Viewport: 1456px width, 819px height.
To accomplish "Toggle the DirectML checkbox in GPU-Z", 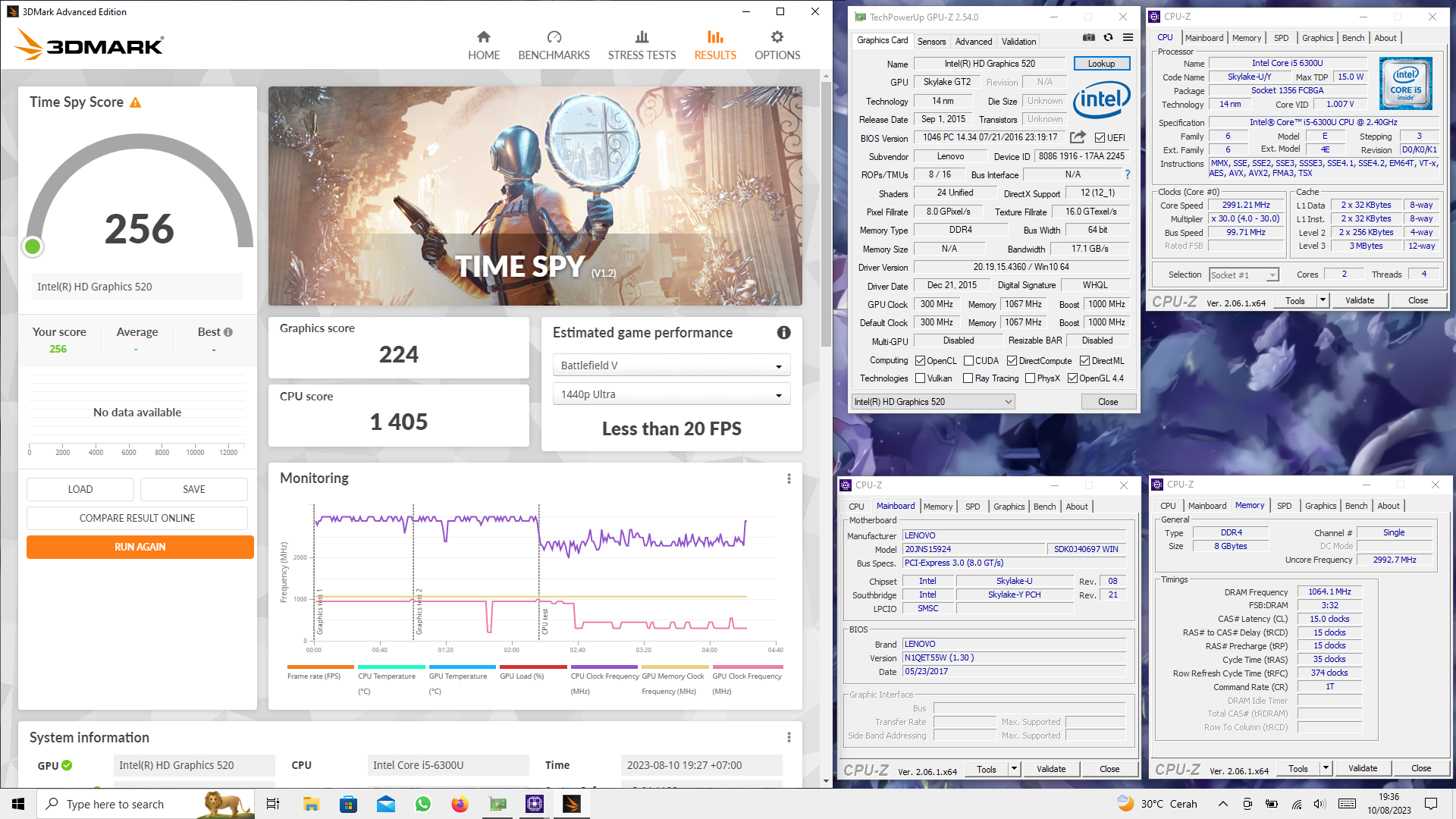I will click(x=1084, y=361).
